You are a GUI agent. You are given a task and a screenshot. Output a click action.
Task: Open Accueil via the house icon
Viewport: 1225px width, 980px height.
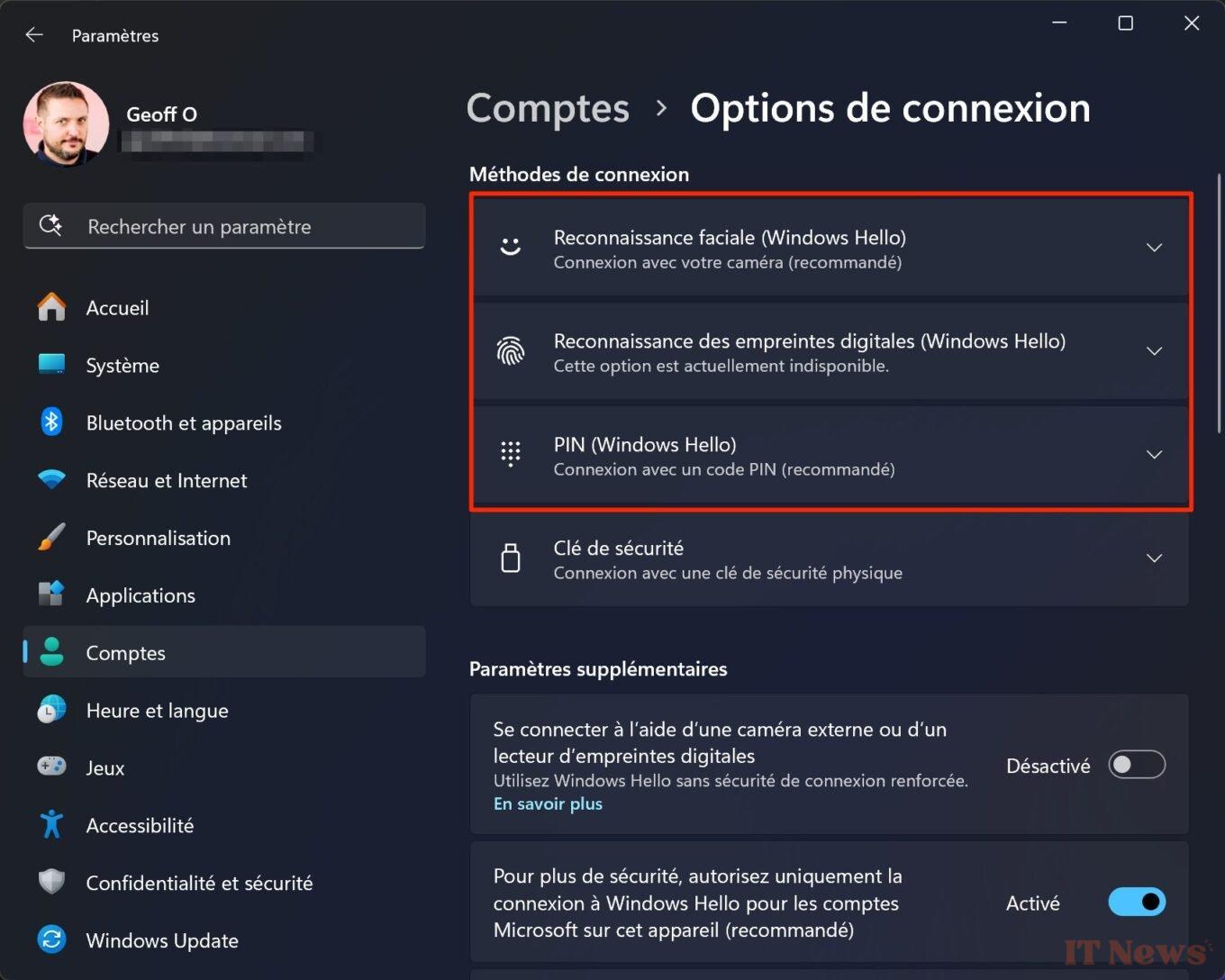[x=51, y=307]
